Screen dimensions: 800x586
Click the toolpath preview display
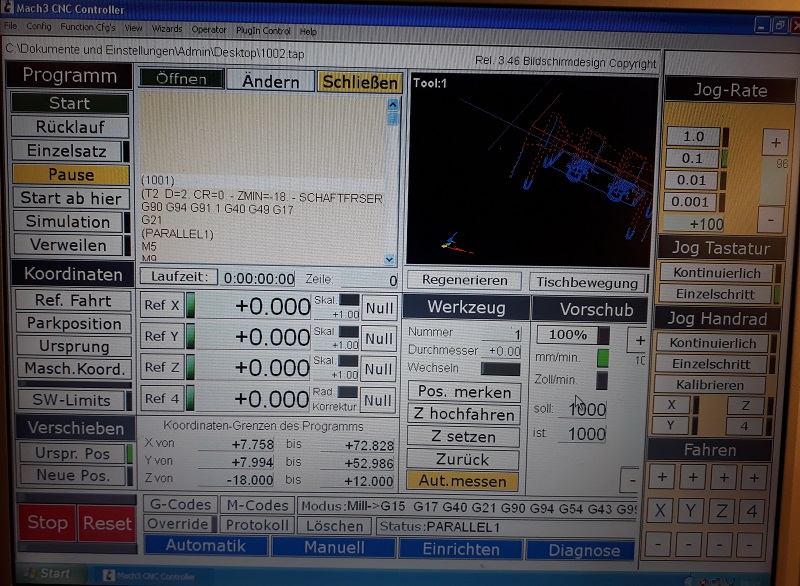pyautogui.click(x=531, y=170)
